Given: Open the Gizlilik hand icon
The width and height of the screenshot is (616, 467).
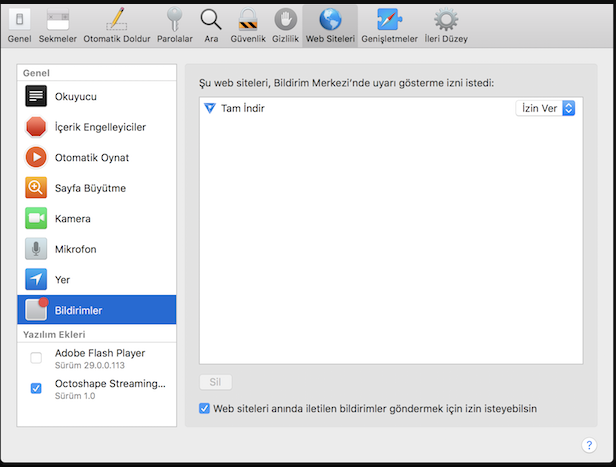Looking at the screenshot, I should [286, 25].
